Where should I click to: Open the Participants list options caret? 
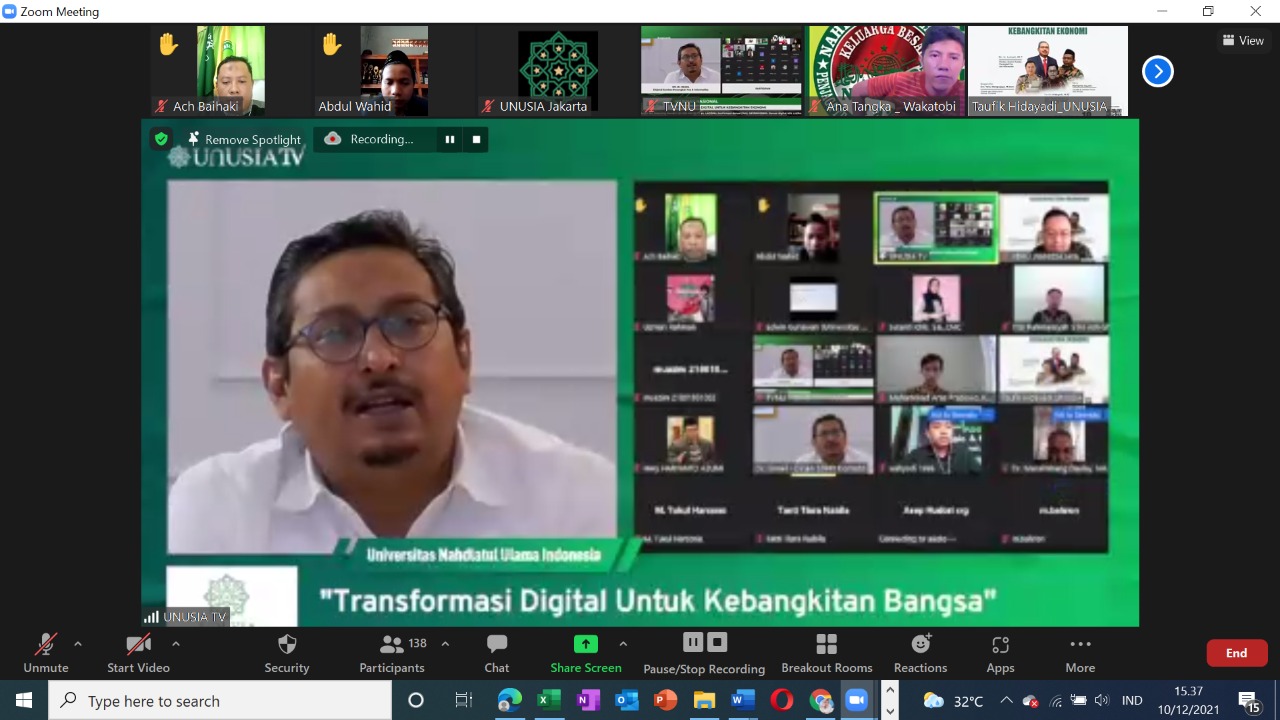tap(445, 644)
